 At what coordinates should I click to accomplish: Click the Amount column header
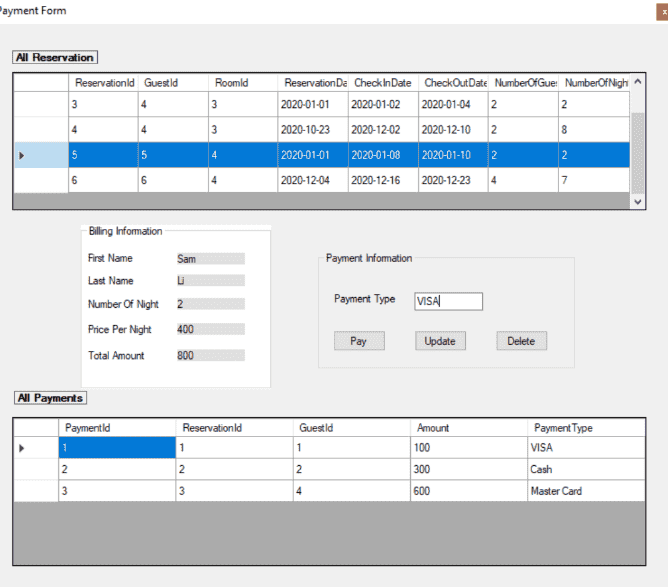[469, 428]
